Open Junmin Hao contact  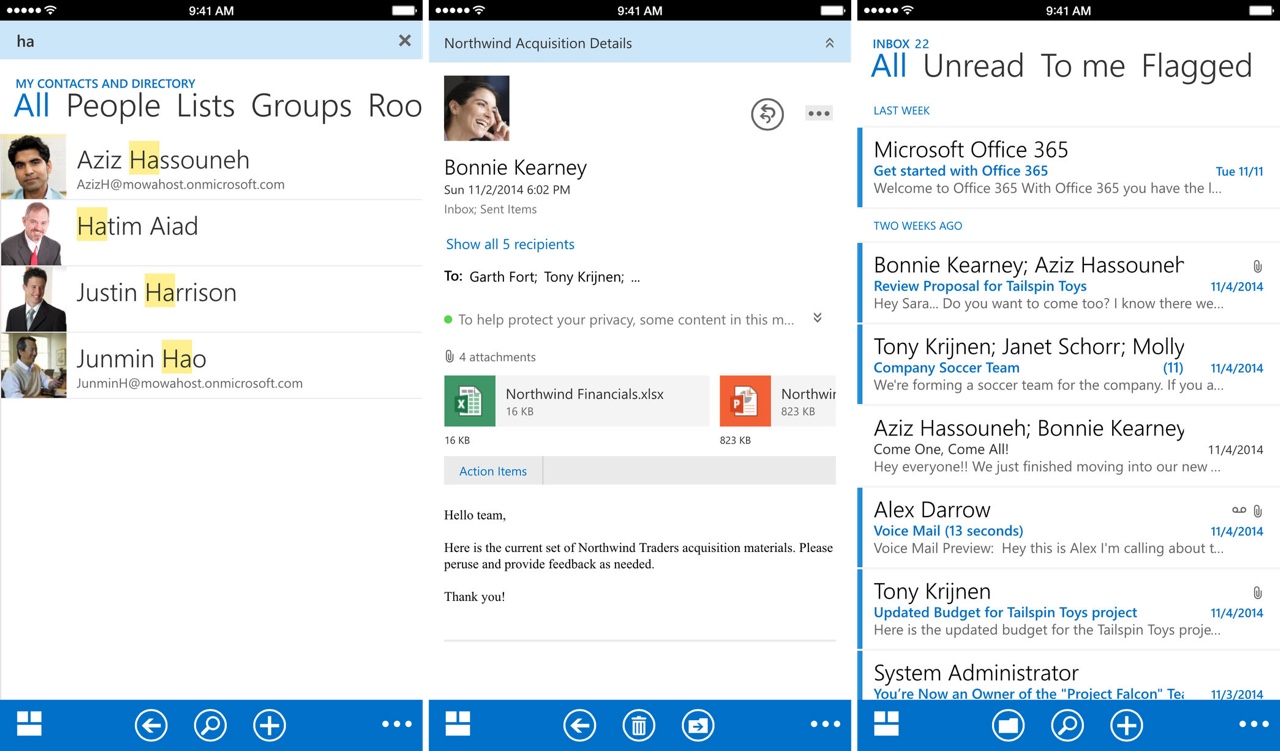click(211, 365)
